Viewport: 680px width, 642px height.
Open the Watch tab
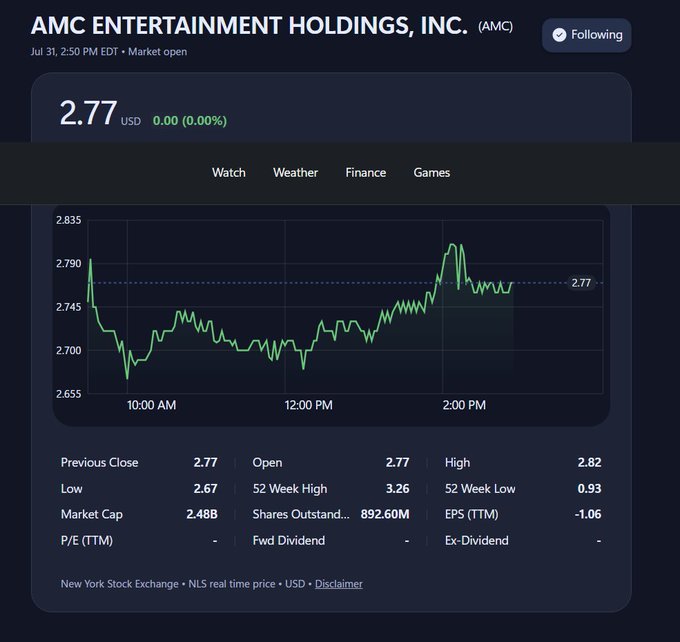[229, 173]
